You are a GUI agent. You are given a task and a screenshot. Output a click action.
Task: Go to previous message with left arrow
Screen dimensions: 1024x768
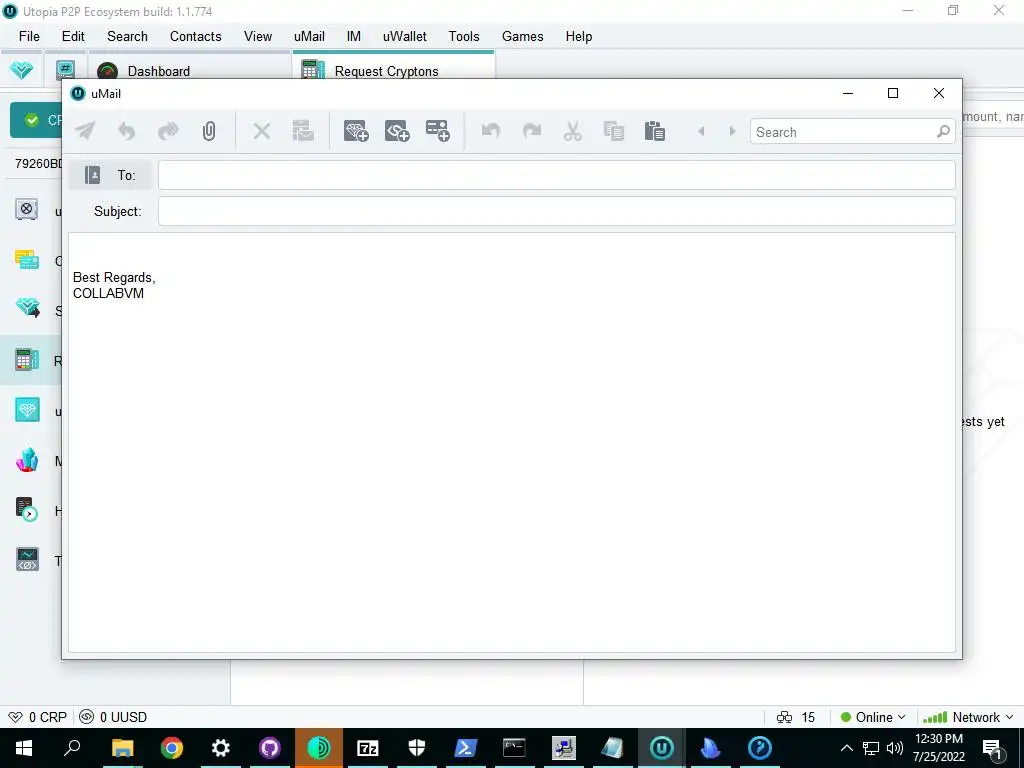[701, 131]
